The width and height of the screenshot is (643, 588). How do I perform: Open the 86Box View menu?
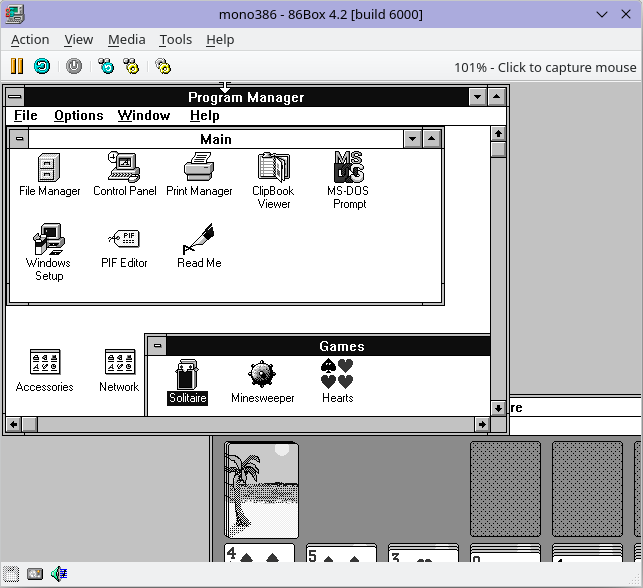coord(78,40)
